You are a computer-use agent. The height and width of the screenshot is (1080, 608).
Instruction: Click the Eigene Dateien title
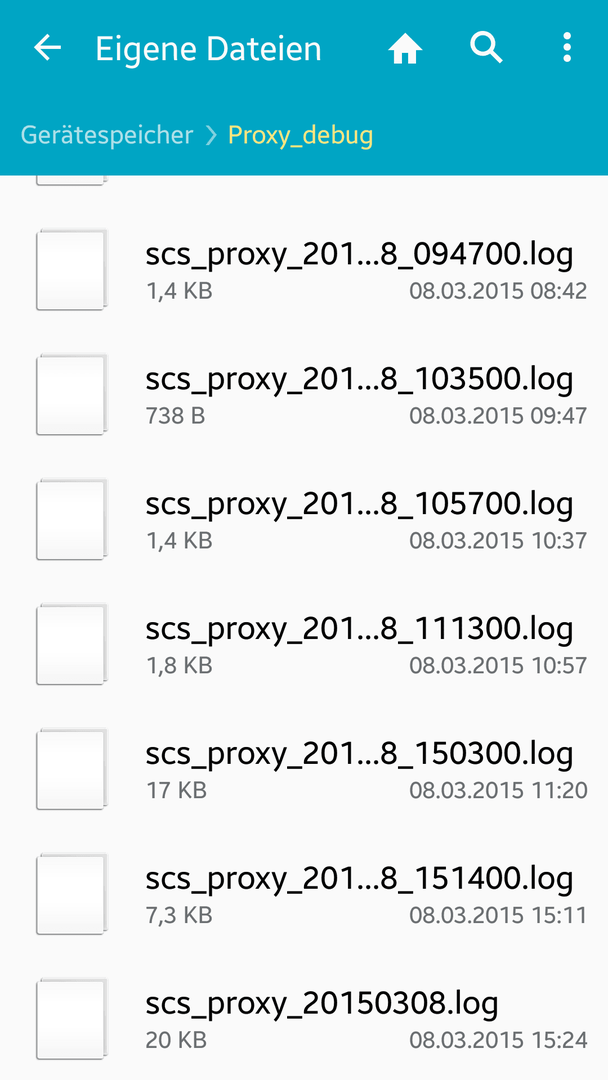pyautogui.click(x=208, y=49)
